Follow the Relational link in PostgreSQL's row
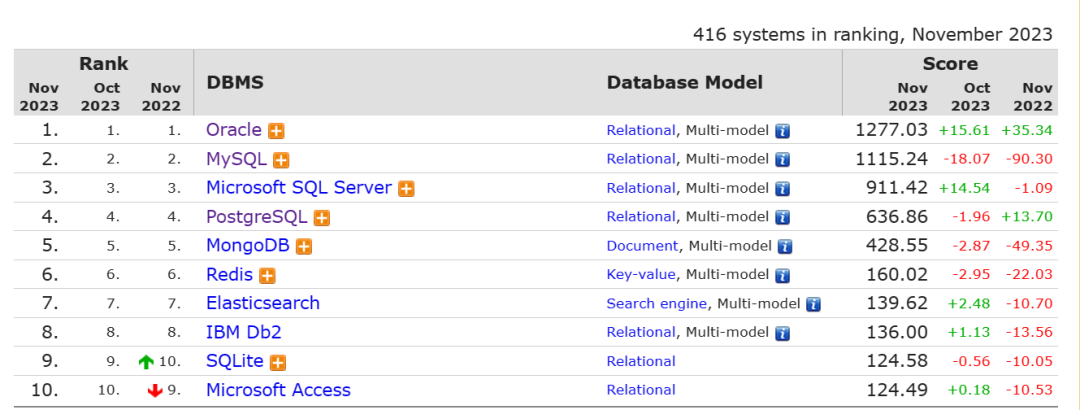 coord(641,217)
